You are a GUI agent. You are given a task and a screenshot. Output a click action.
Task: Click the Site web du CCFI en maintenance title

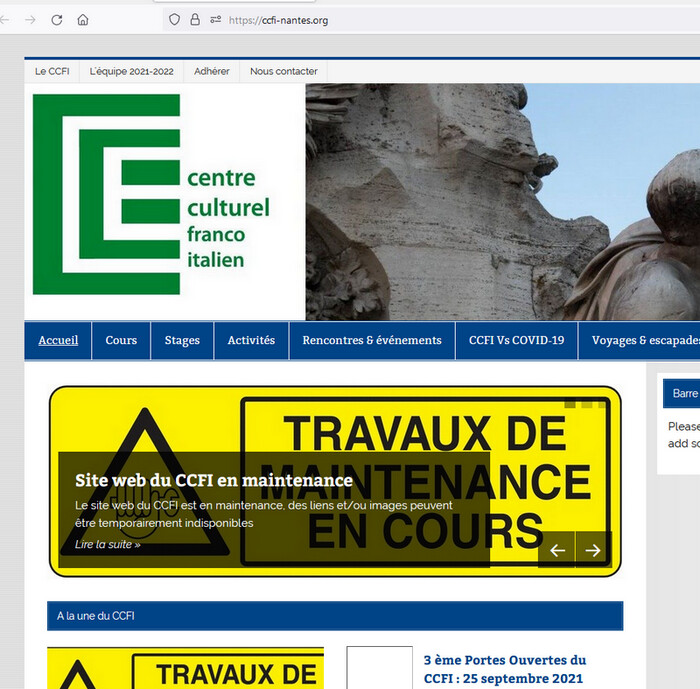(x=214, y=480)
